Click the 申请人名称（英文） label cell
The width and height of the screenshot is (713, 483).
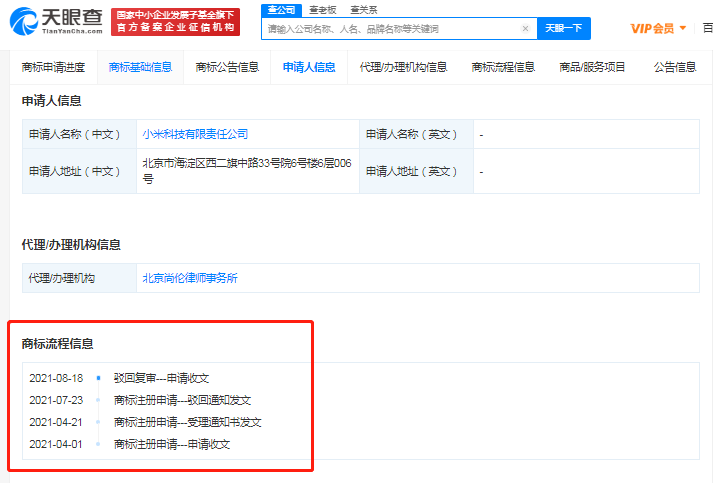coord(416,134)
